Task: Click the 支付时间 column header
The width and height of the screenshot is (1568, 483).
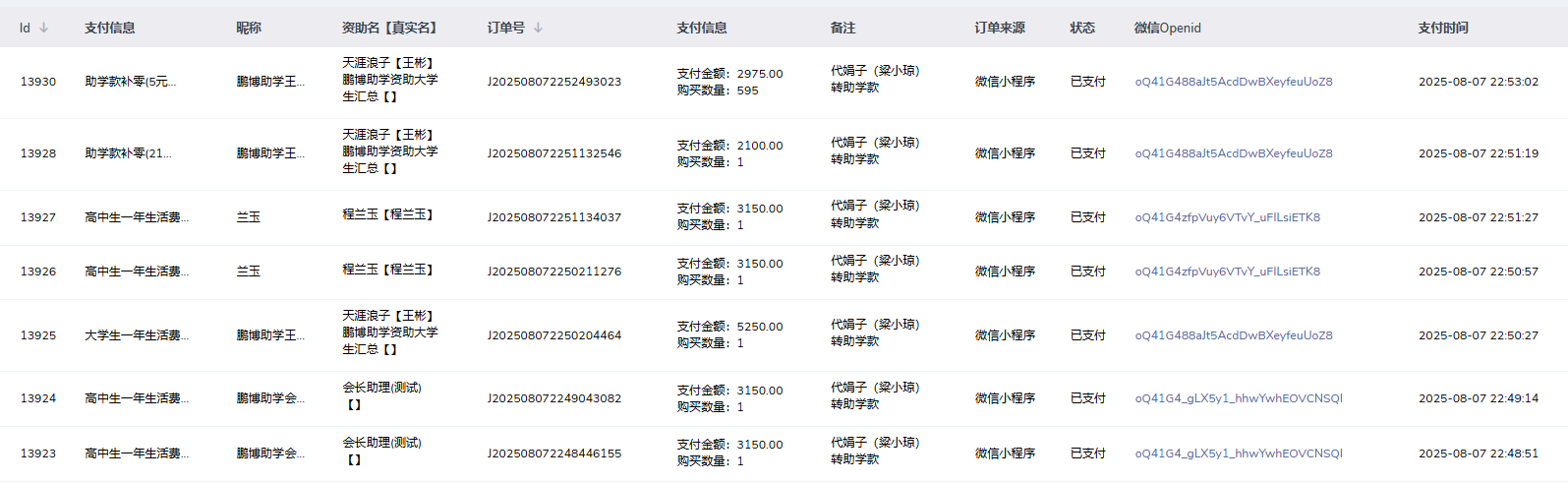Action: (1443, 28)
